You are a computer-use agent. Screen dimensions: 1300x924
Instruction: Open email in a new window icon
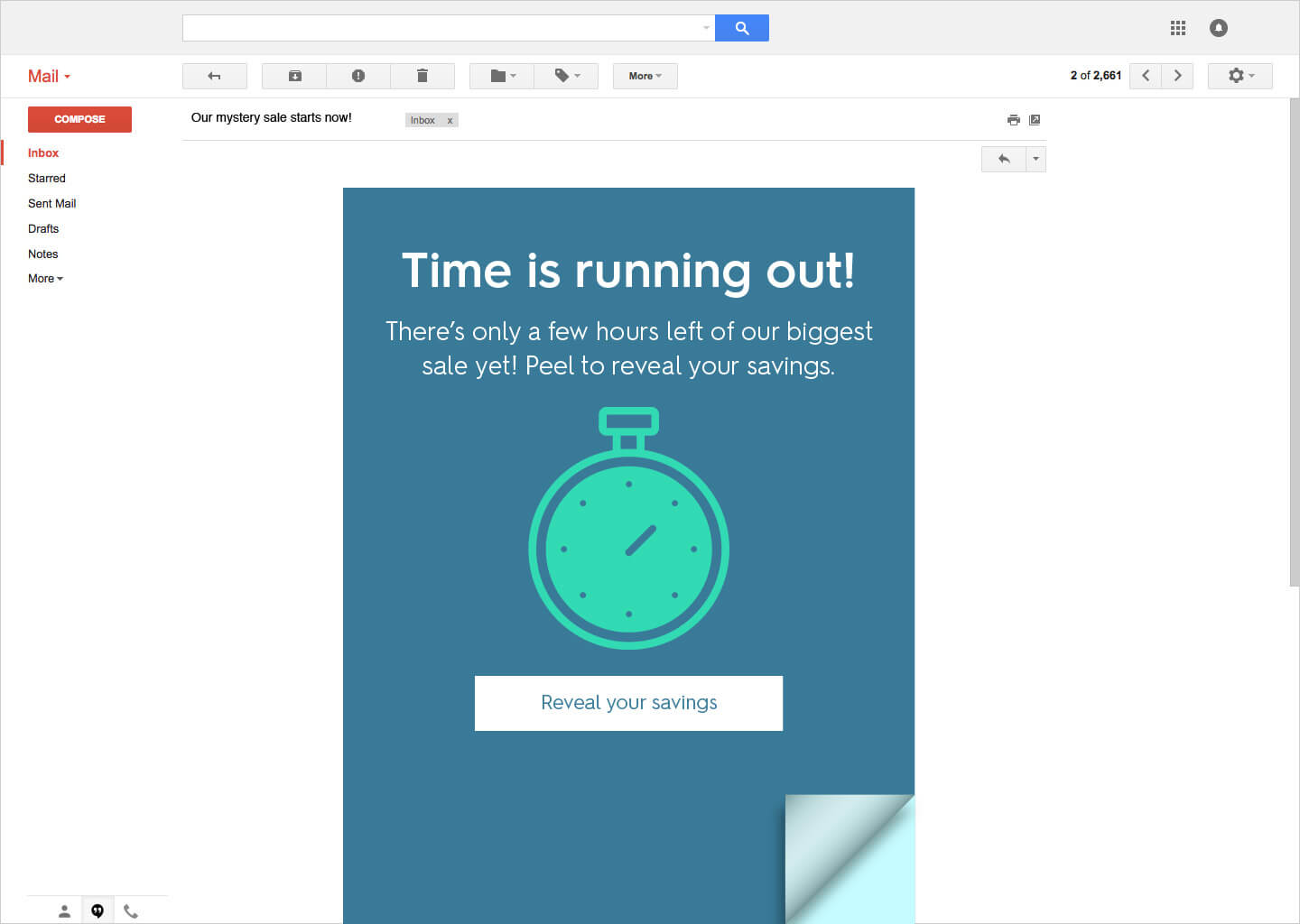(1035, 120)
